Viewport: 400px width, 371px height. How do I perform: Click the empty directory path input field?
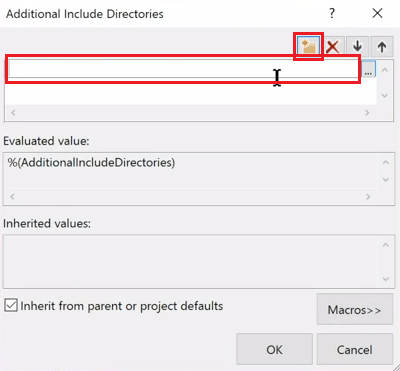click(x=183, y=69)
